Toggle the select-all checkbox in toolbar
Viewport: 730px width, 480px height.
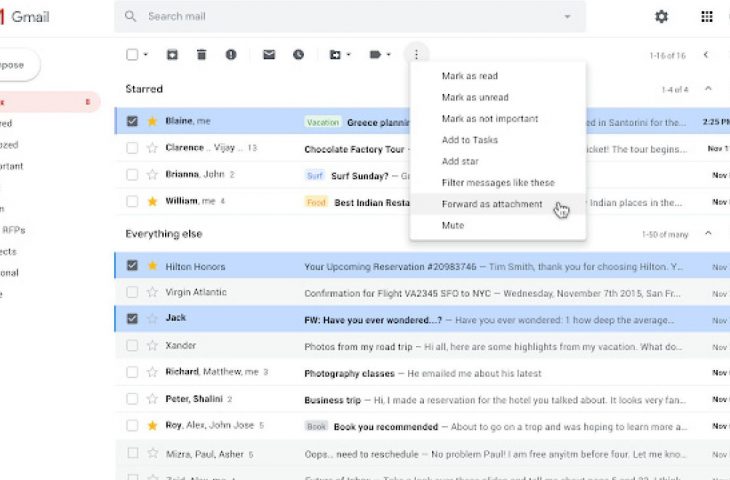tap(132, 54)
